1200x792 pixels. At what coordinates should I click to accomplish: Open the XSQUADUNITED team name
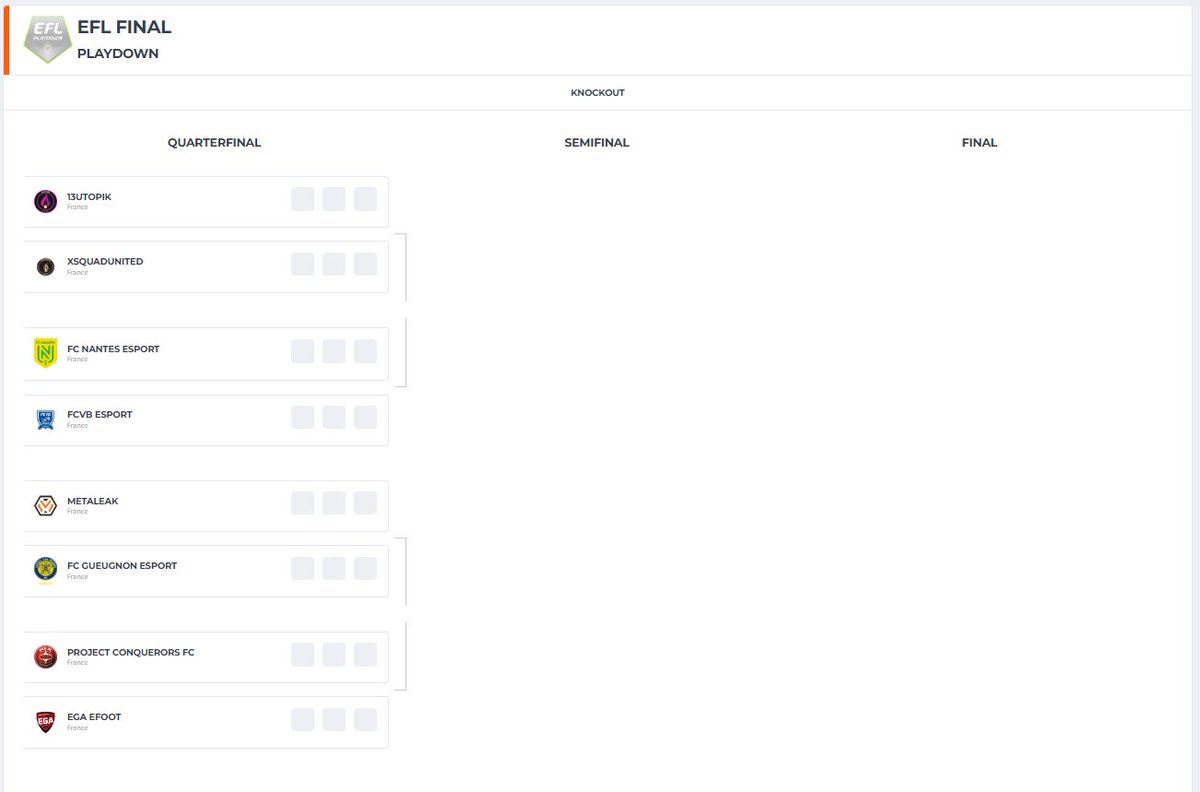click(x=105, y=261)
